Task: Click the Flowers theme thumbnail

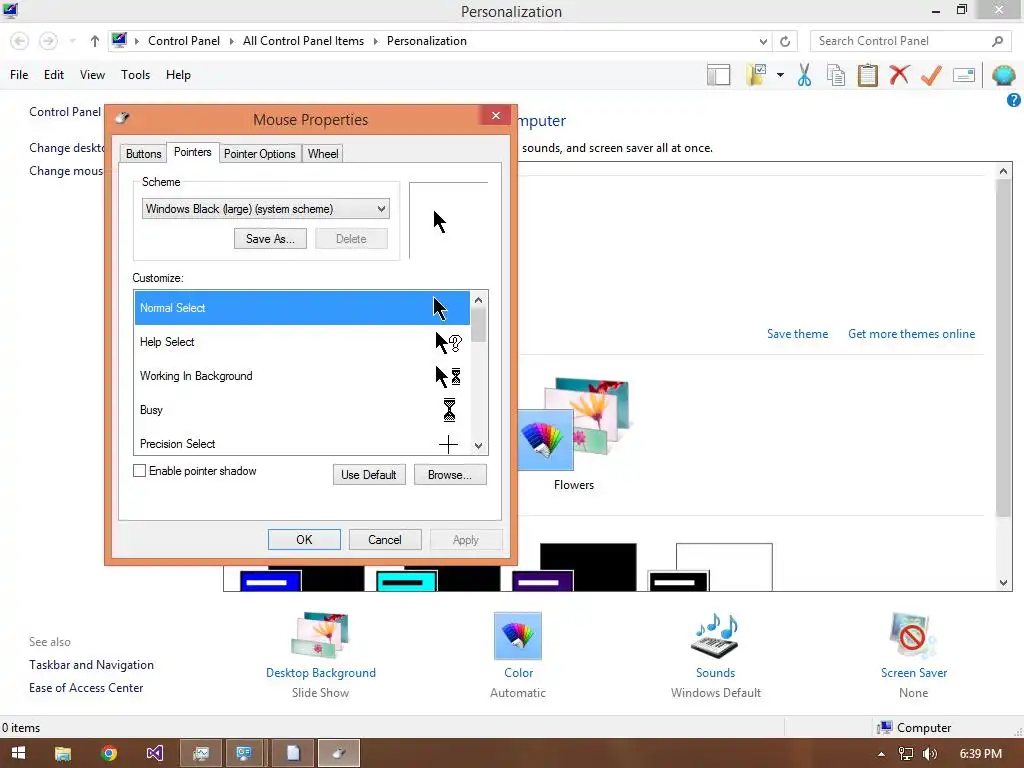Action: tap(573, 424)
